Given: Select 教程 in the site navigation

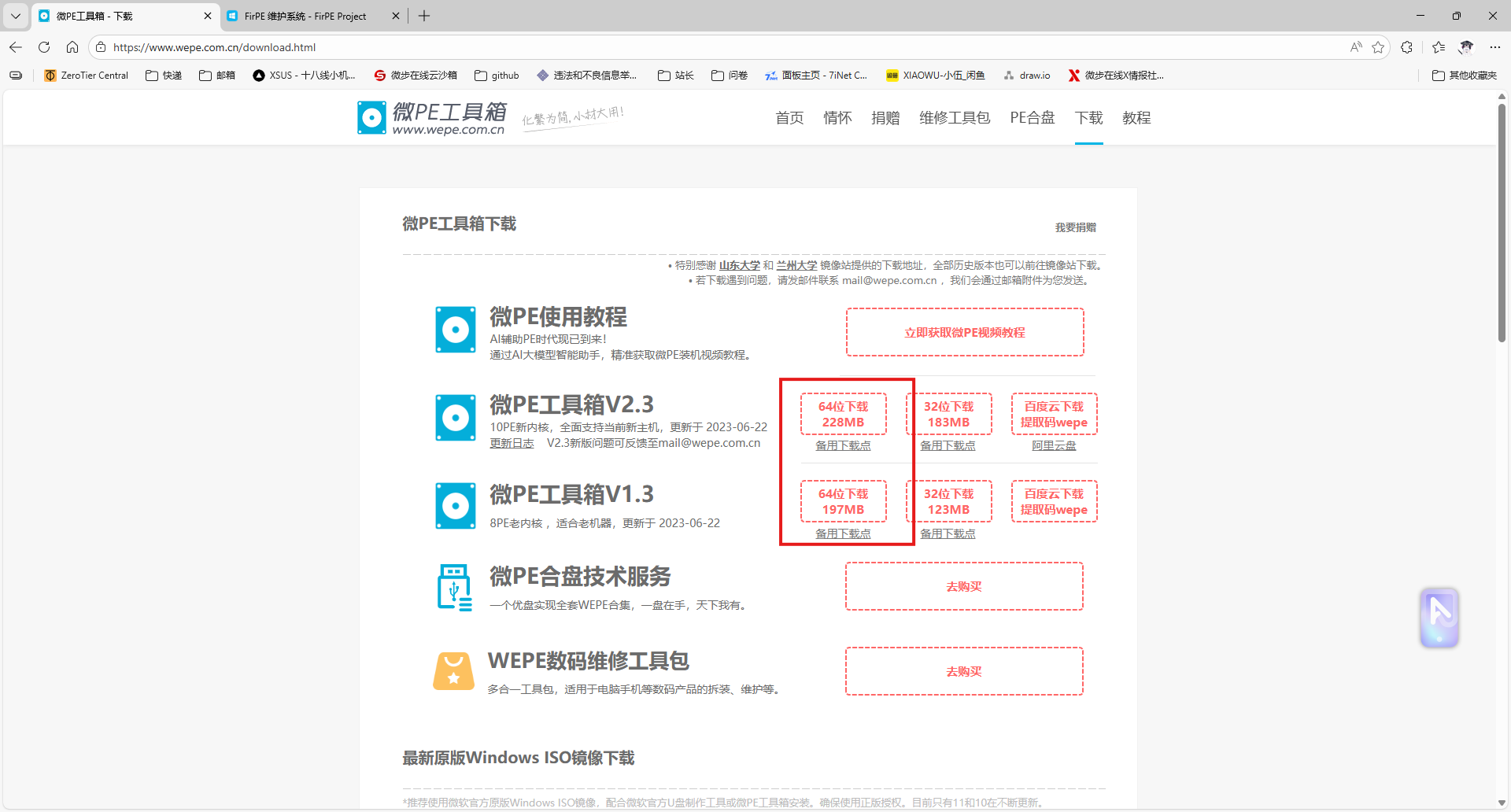Looking at the screenshot, I should [x=1136, y=117].
